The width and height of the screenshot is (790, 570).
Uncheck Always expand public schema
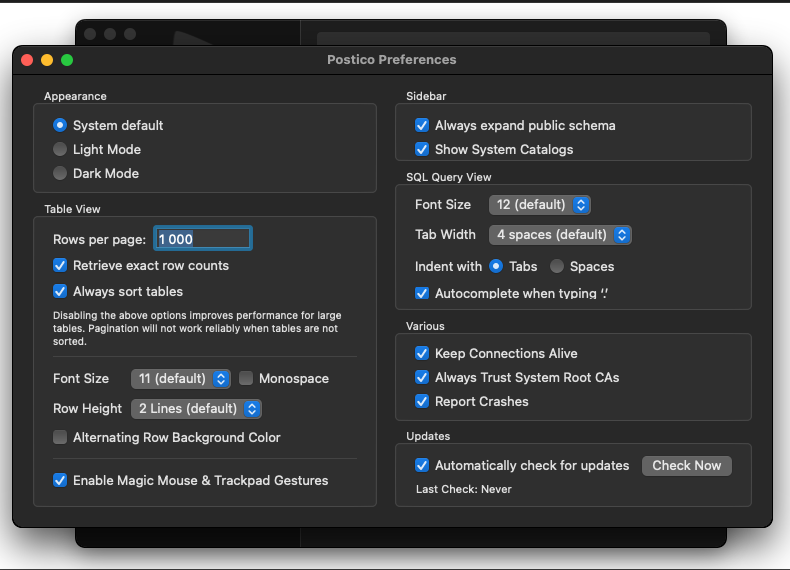pos(422,125)
